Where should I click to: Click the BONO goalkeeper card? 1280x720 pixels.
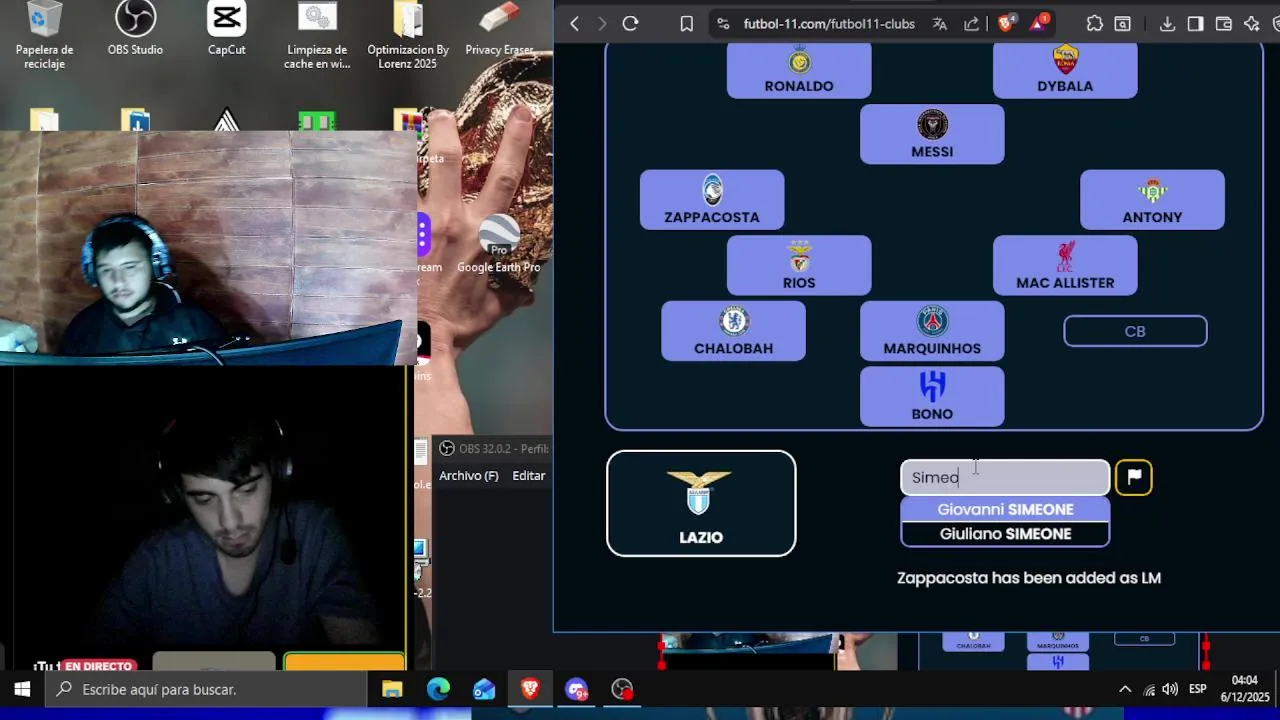tap(932, 396)
